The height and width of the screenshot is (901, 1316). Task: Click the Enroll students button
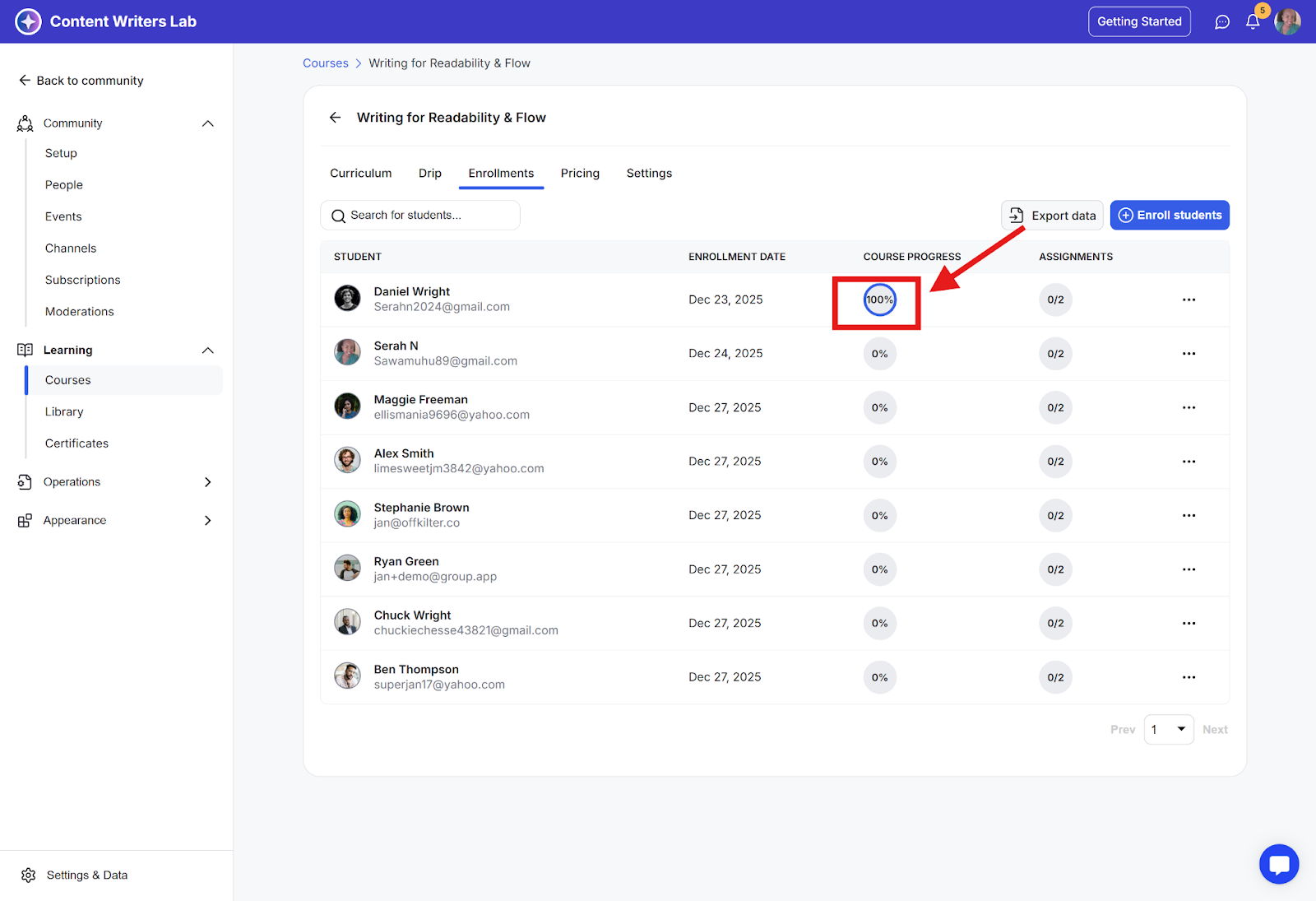(1169, 216)
